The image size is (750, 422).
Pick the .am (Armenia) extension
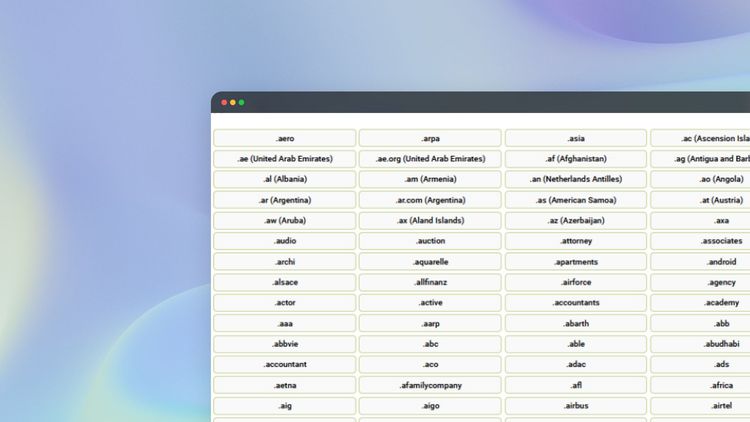(430, 179)
